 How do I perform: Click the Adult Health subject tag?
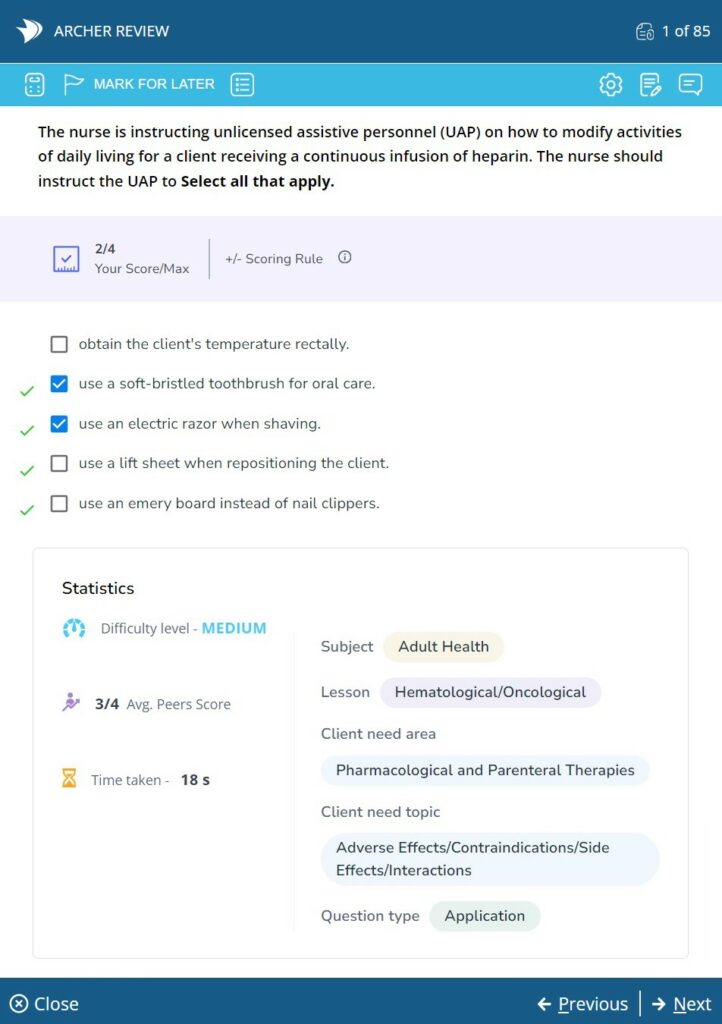(443, 647)
